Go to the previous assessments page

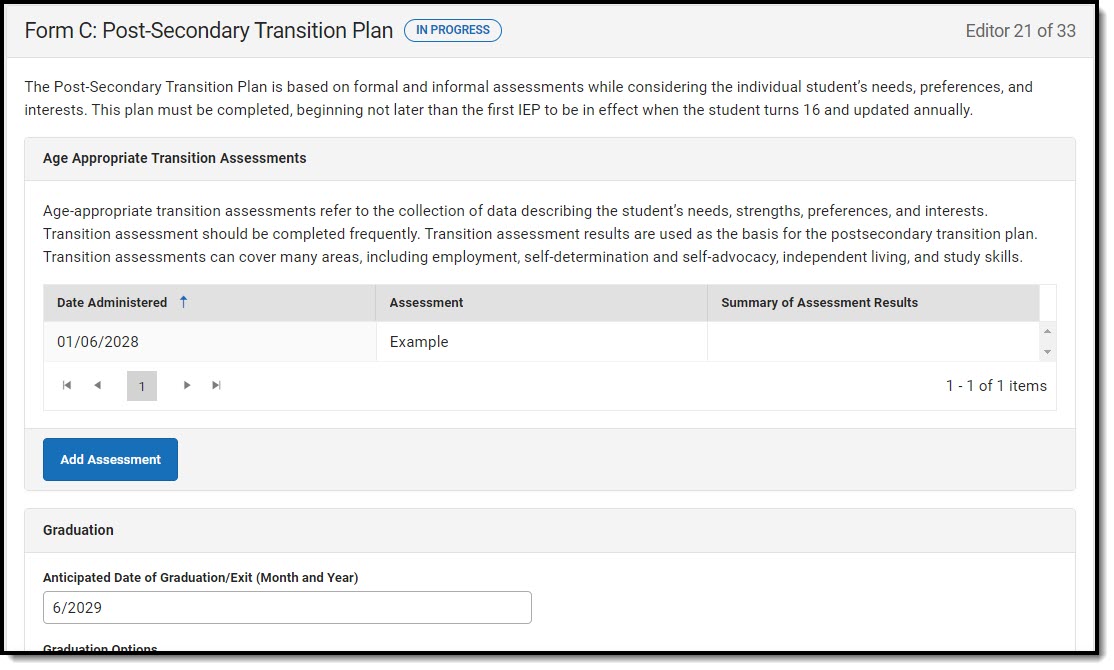tap(97, 386)
